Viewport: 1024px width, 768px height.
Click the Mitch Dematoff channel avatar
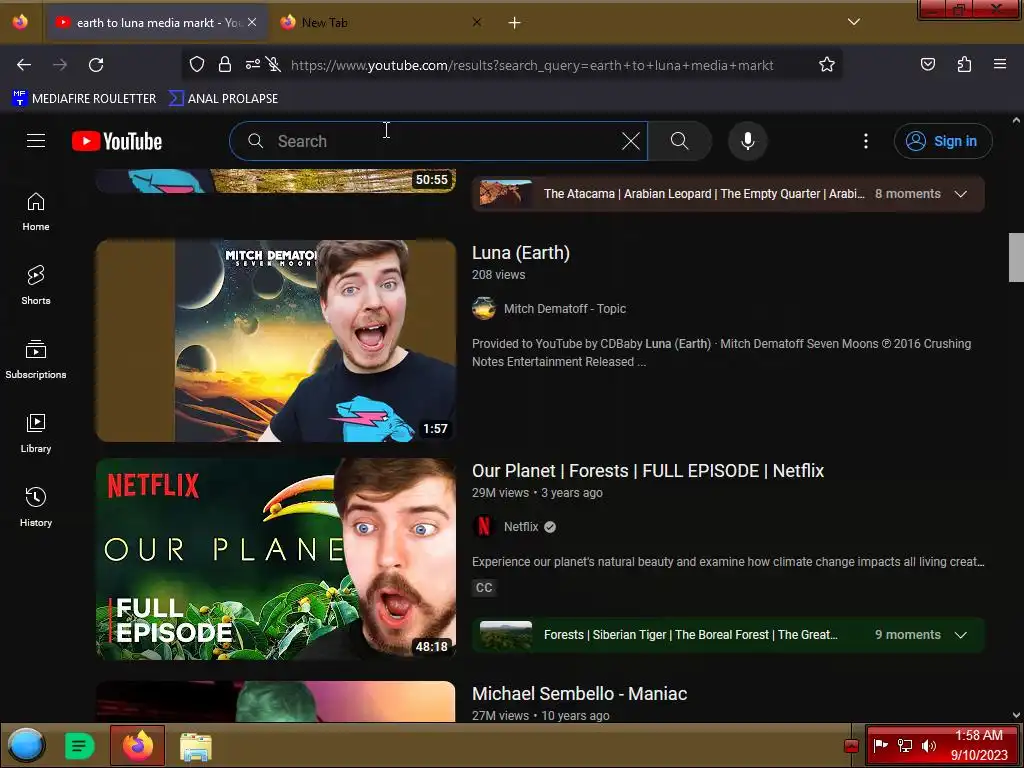coord(484,308)
